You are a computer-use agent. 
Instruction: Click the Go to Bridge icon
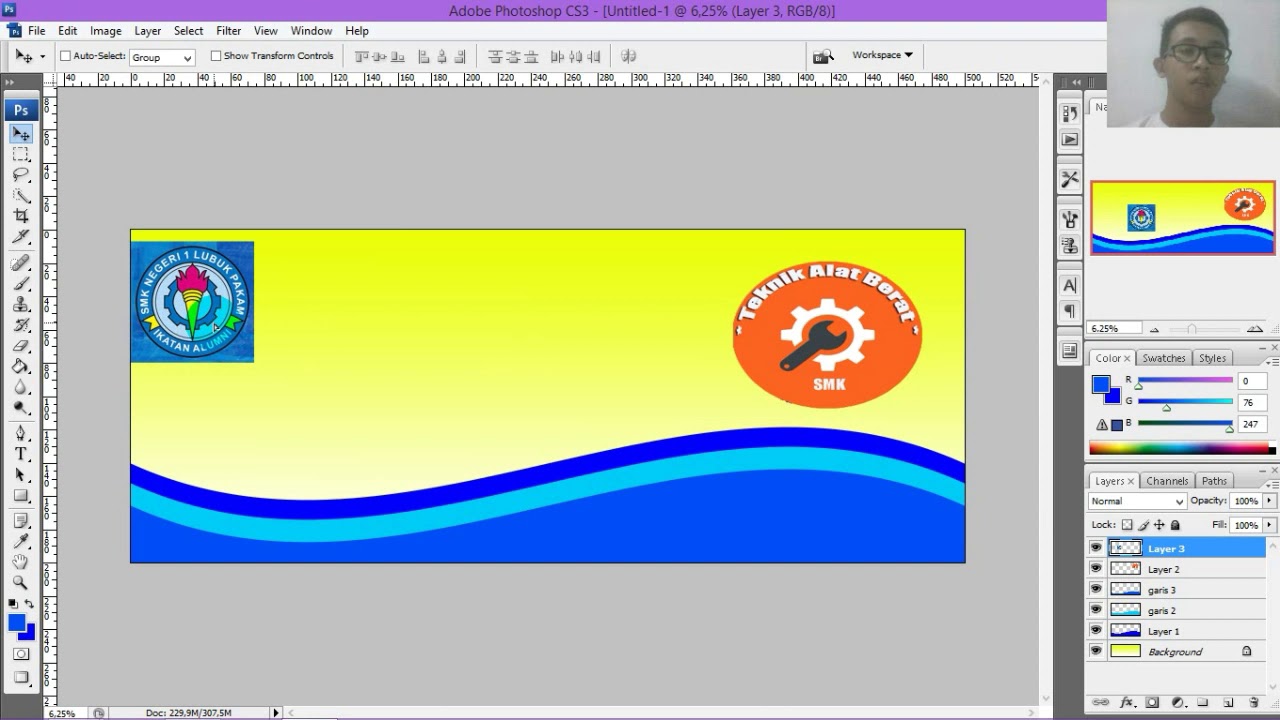pyautogui.click(x=822, y=56)
